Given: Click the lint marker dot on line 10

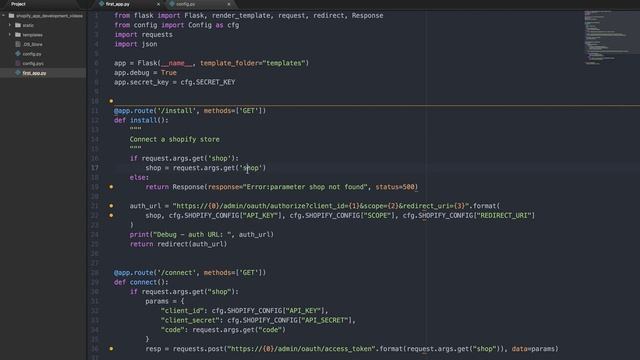Looking at the screenshot, I should [111, 101].
